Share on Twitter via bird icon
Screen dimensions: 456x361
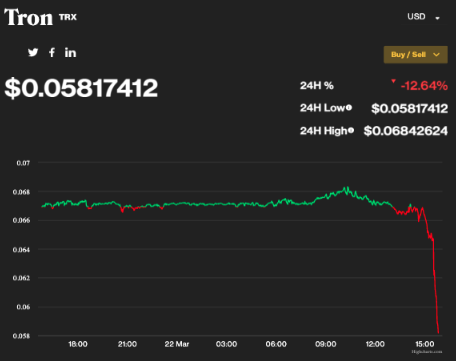point(33,53)
